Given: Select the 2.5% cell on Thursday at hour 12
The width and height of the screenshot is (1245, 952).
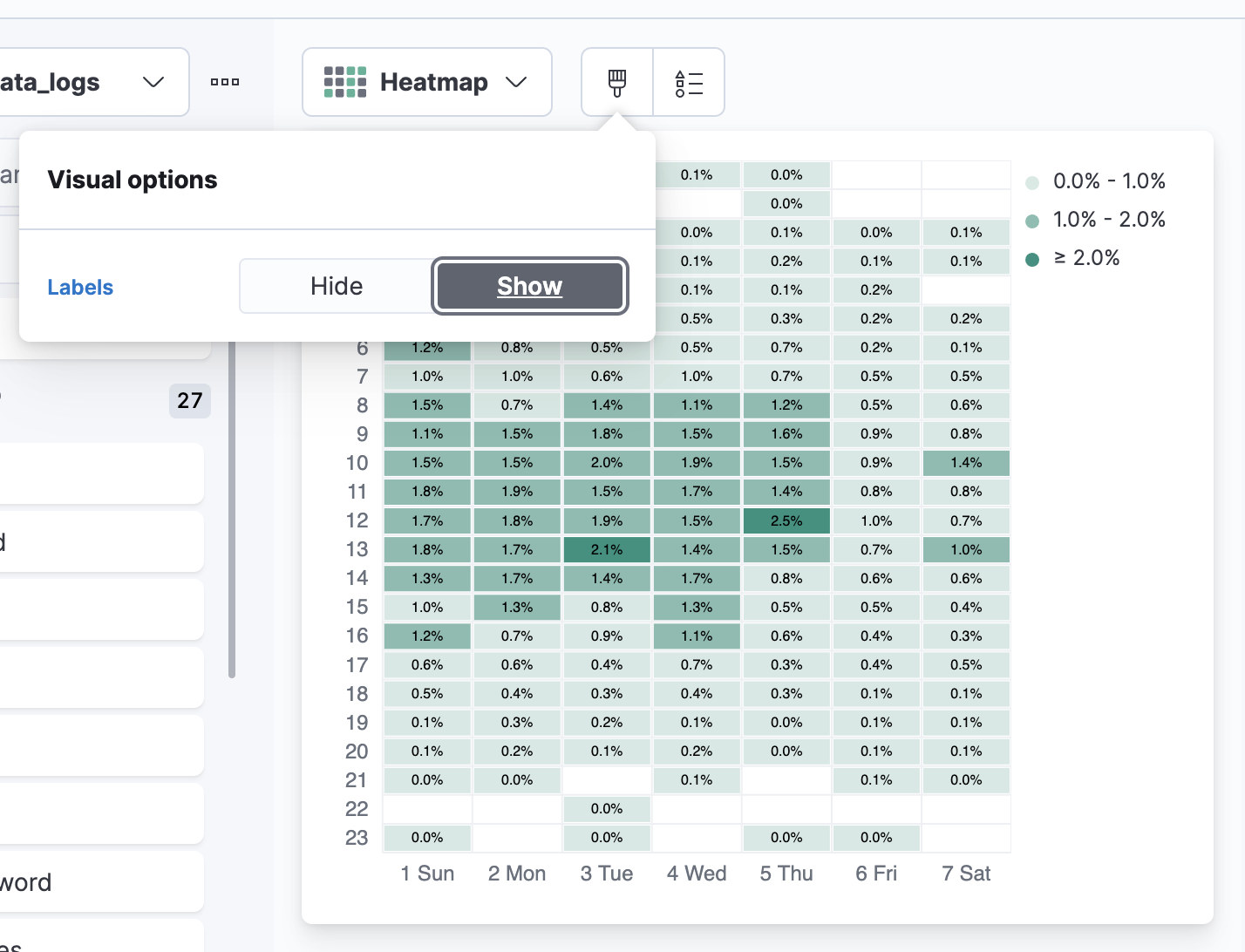Looking at the screenshot, I should pos(786,520).
